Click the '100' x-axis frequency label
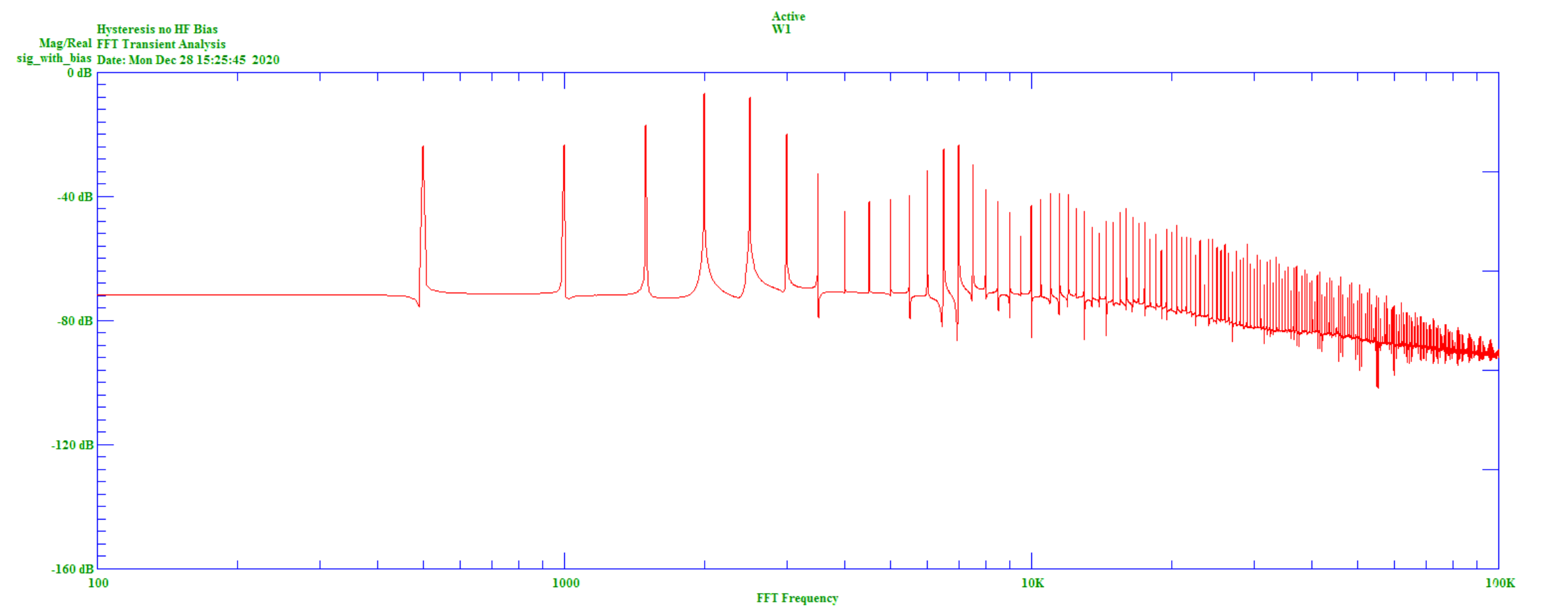The height and width of the screenshot is (614, 1568). point(98,583)
